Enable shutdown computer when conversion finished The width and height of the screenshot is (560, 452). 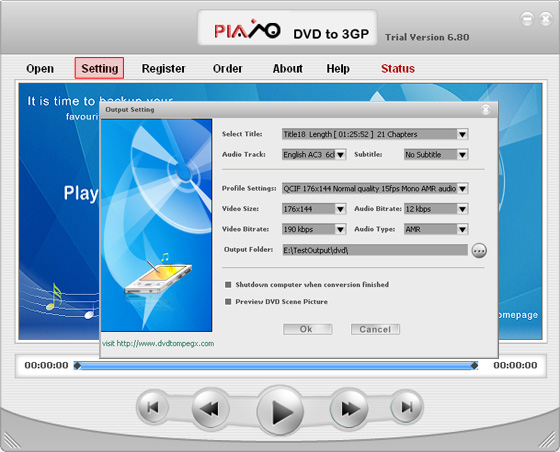pyautogui.click(x=228, y=285)
